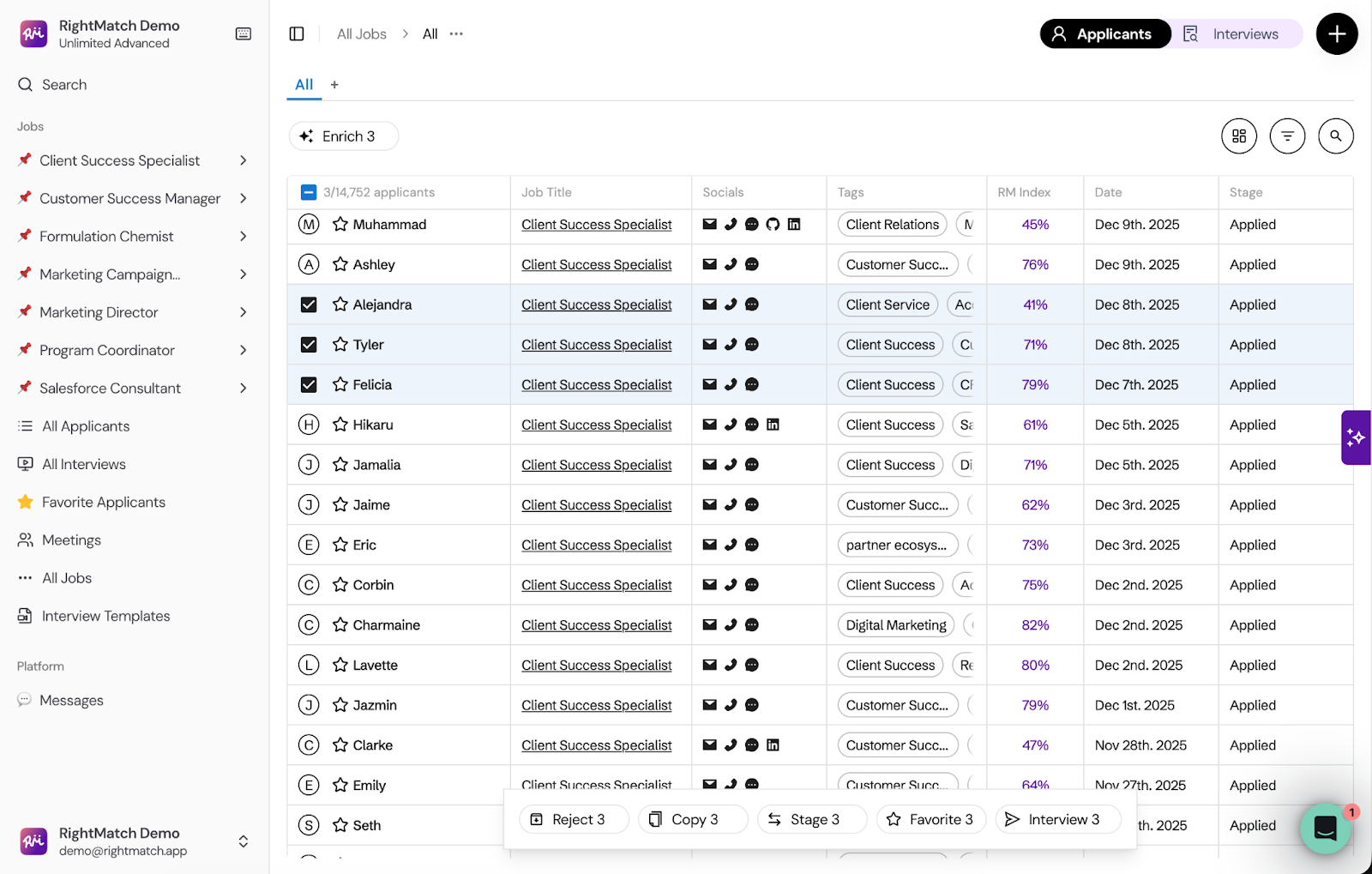The width and height of the screenshot is (1372, 874).
Task: Open Favorite Applicants in sidebar
Action: pos(104,503)
